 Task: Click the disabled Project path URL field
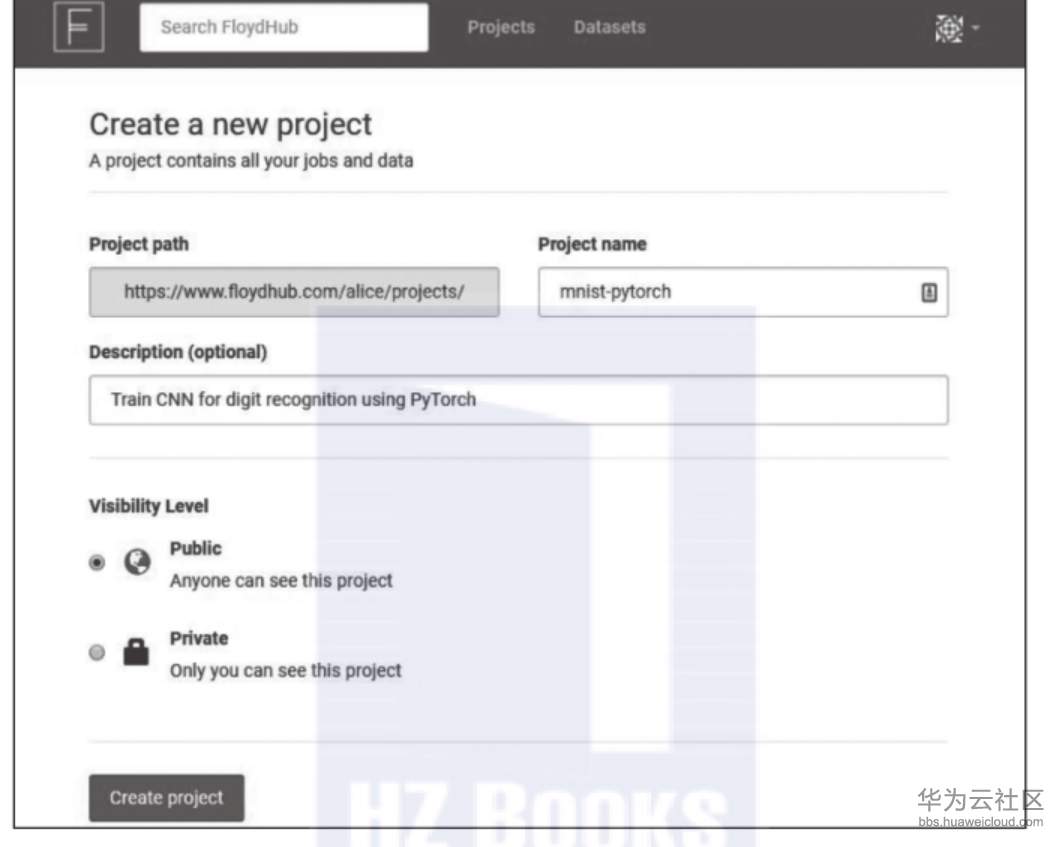(x=294, y=292)
